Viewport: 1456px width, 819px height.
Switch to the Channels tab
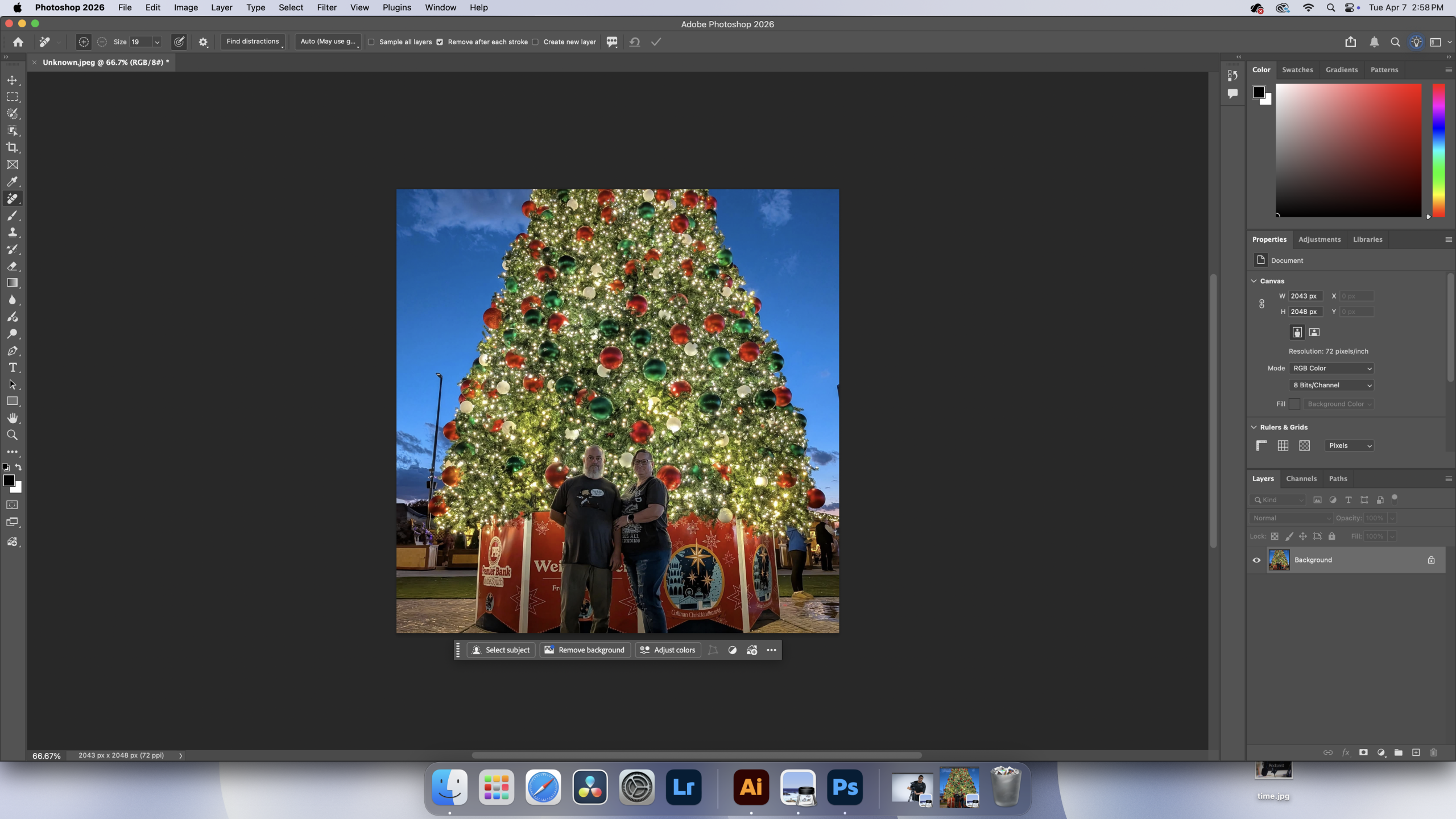(x=1301, y=478)
